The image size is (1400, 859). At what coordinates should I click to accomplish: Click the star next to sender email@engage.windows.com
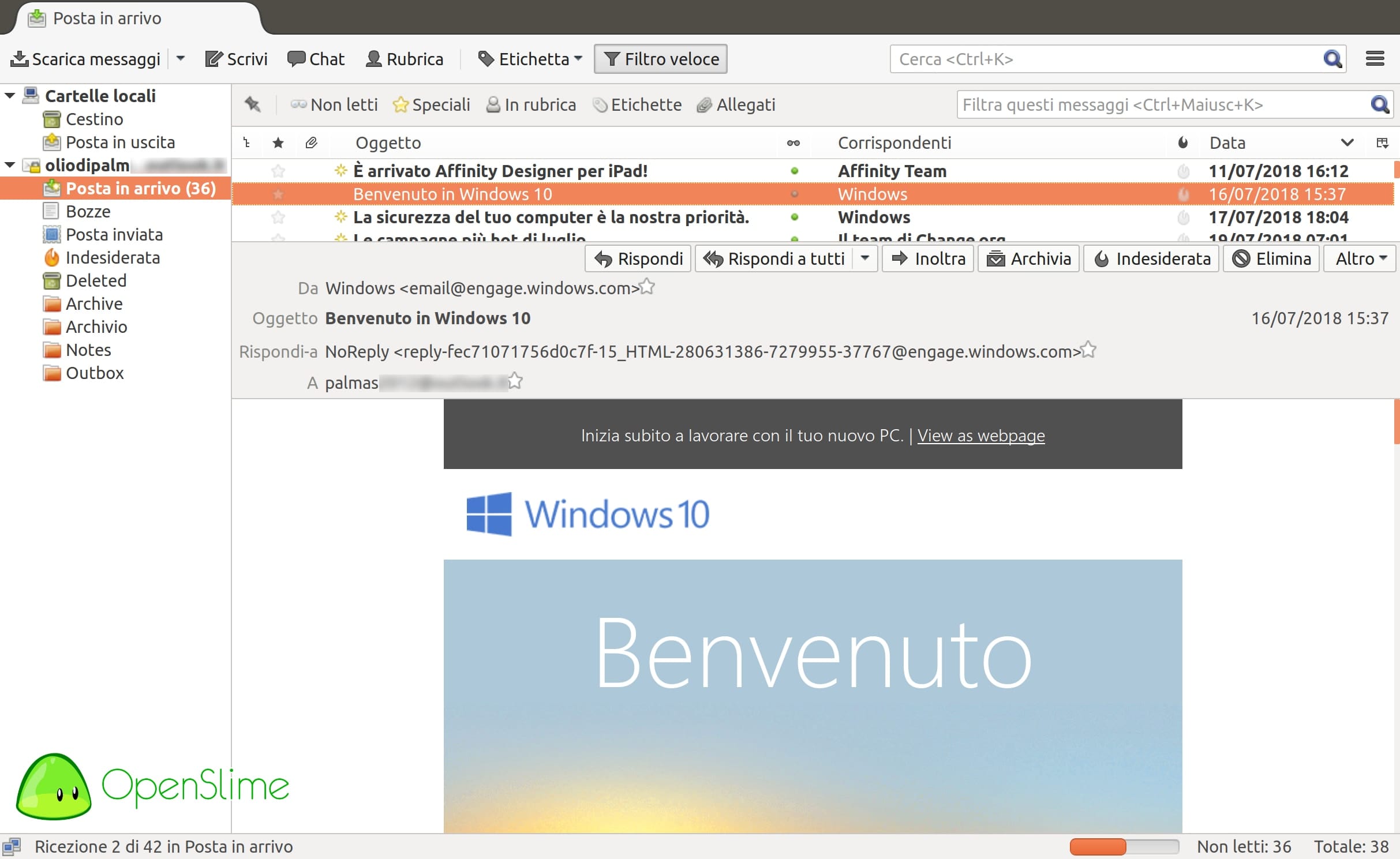(x=647, y=287)
